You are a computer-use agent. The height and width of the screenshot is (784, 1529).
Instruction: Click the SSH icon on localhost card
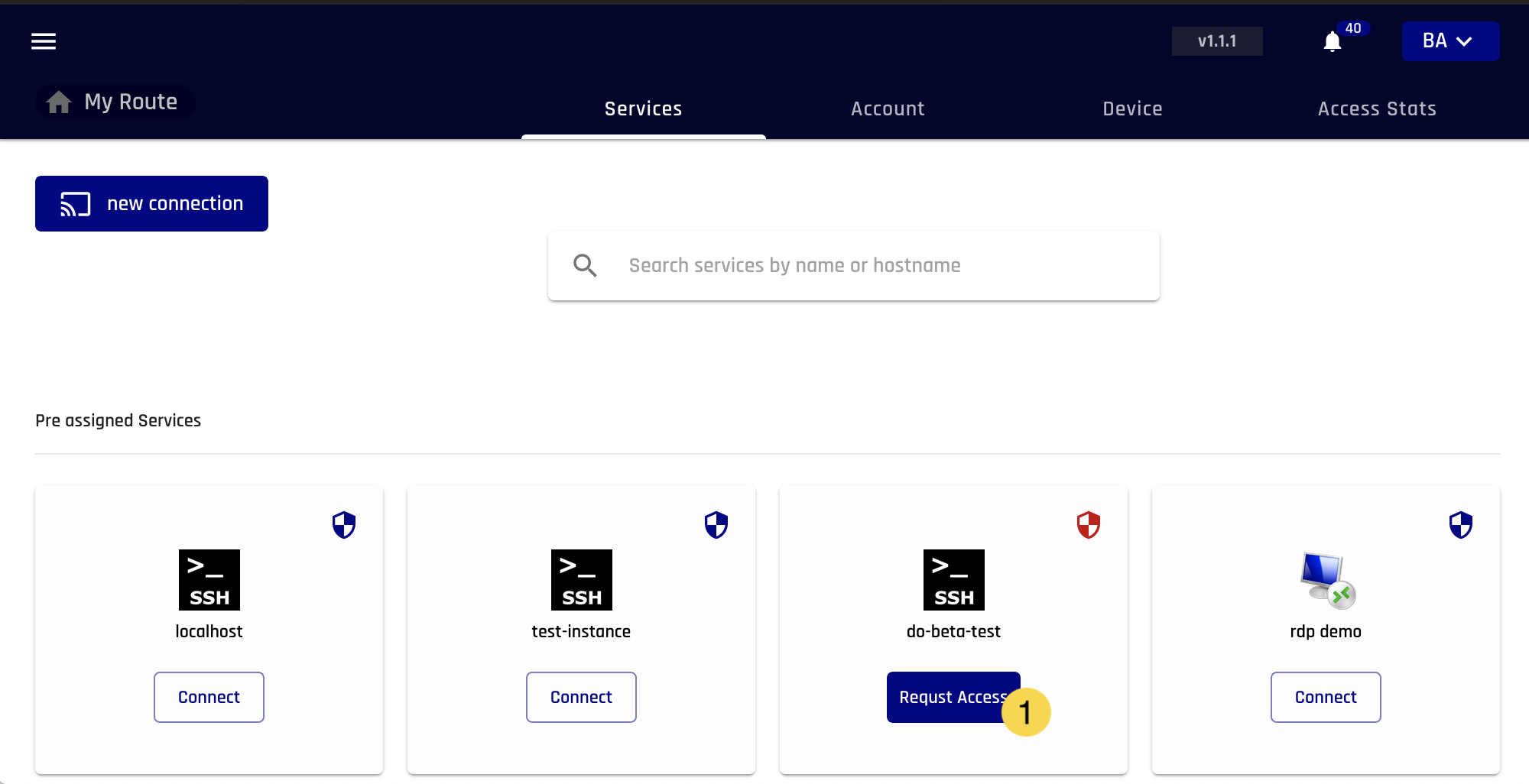tap(209, 579)
